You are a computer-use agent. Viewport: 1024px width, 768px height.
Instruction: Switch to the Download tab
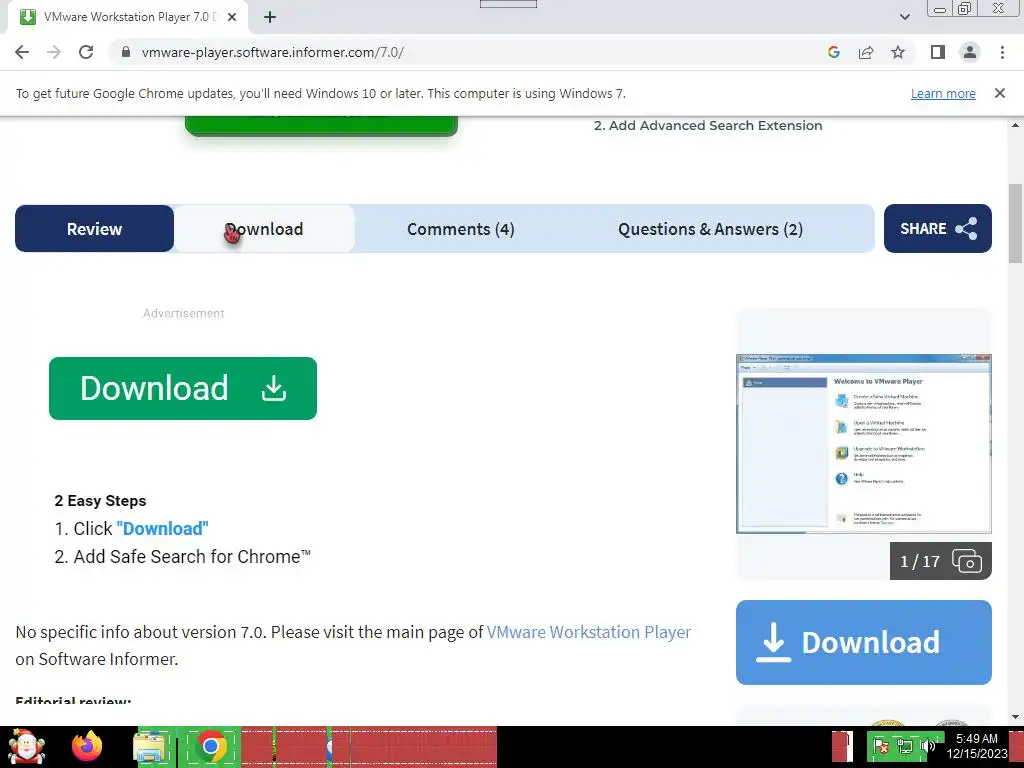264,229
